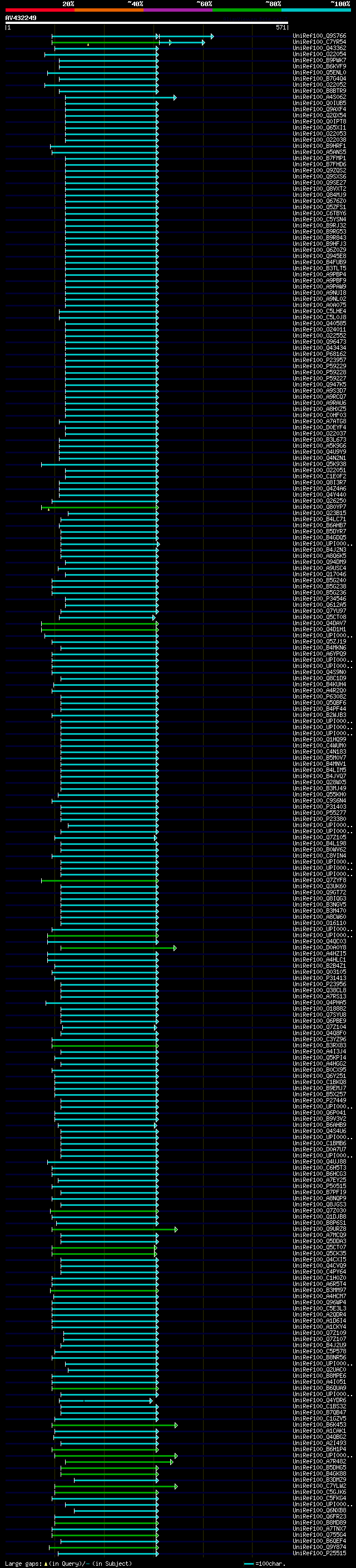Select hit label UniRef100_B3DMZ9
The width and height of the screenshot is (356, 1568).
point(319,1480)
